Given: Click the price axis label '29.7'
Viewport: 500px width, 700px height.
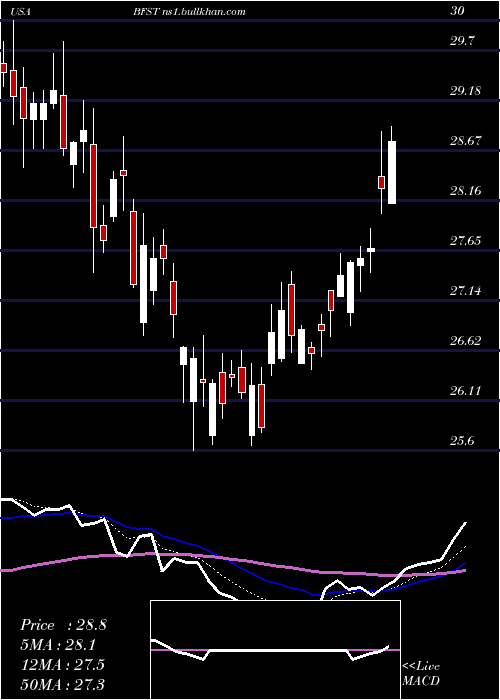Looking at the screenshot, I should 462,41.
